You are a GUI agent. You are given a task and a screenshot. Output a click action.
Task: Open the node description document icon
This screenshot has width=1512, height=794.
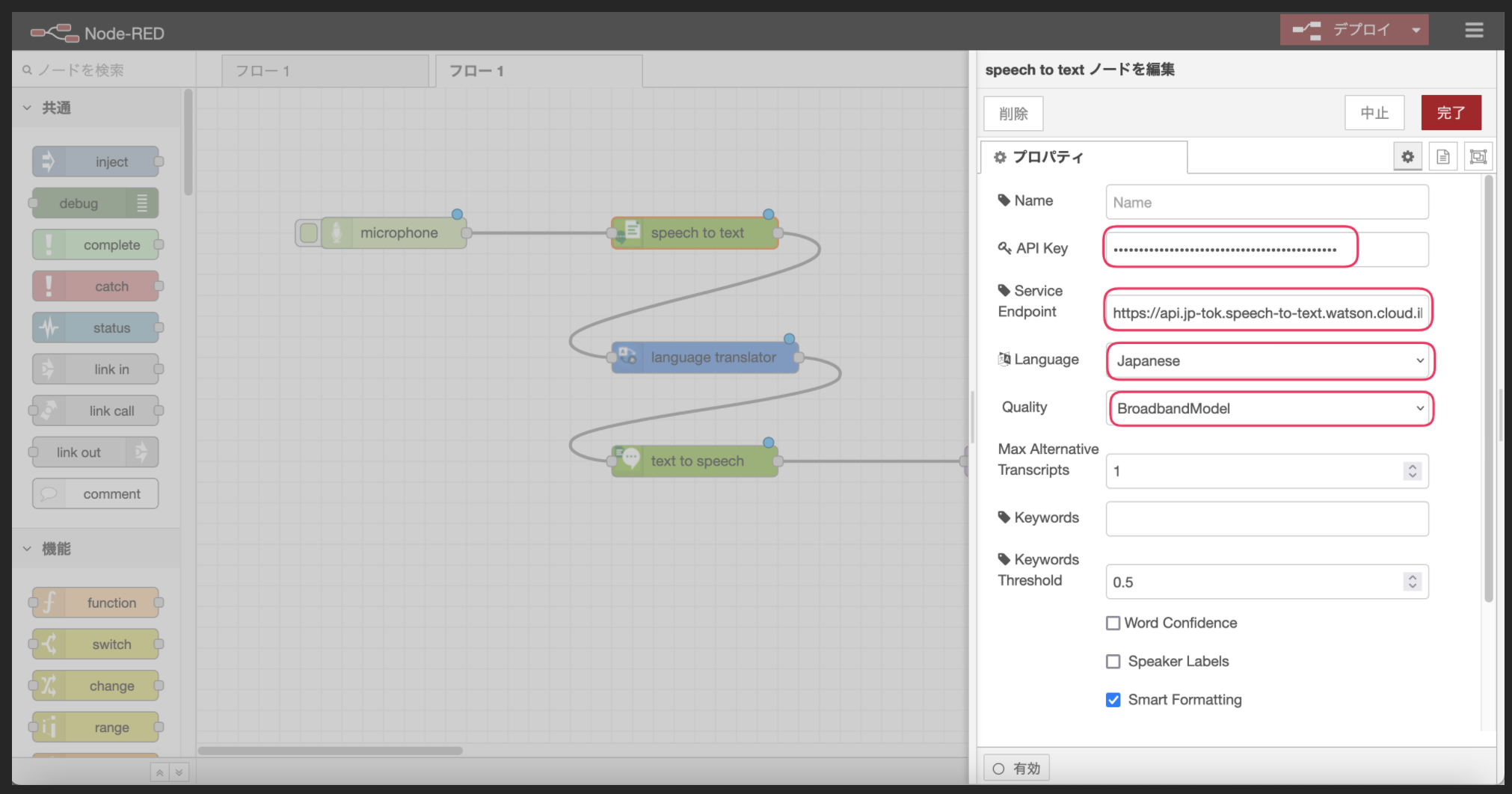click(1443, 157)
